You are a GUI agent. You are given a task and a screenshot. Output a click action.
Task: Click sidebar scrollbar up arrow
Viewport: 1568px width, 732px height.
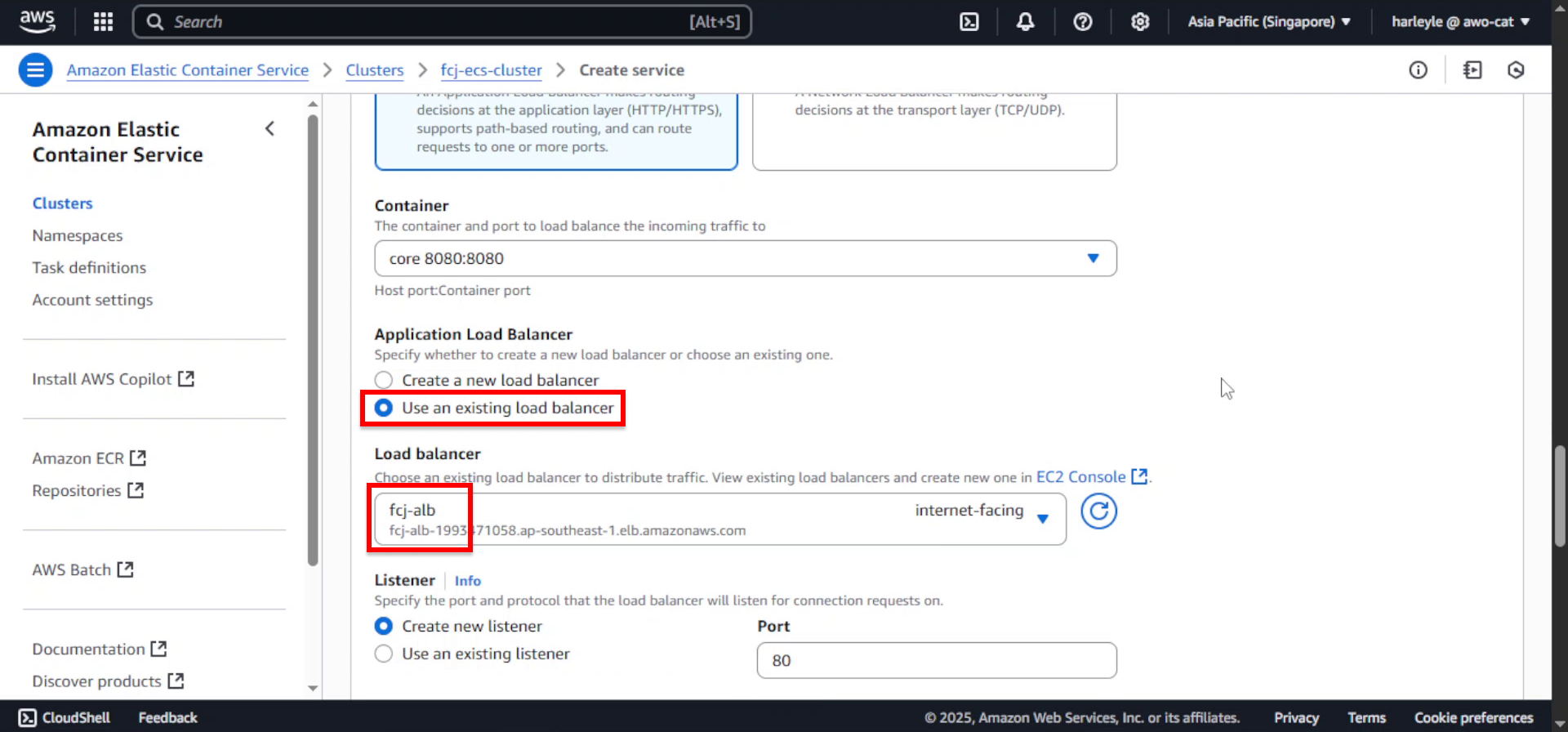pyautogui.click(x=313, y=104)
